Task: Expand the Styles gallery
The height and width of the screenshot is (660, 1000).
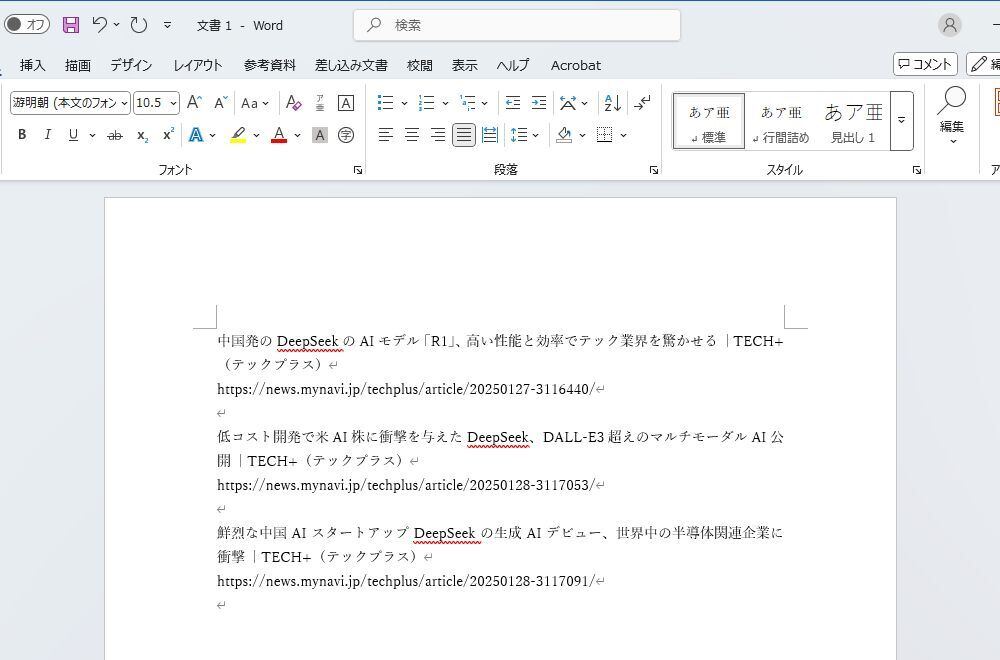Action: pyautogui.click(x=901, y=121)
